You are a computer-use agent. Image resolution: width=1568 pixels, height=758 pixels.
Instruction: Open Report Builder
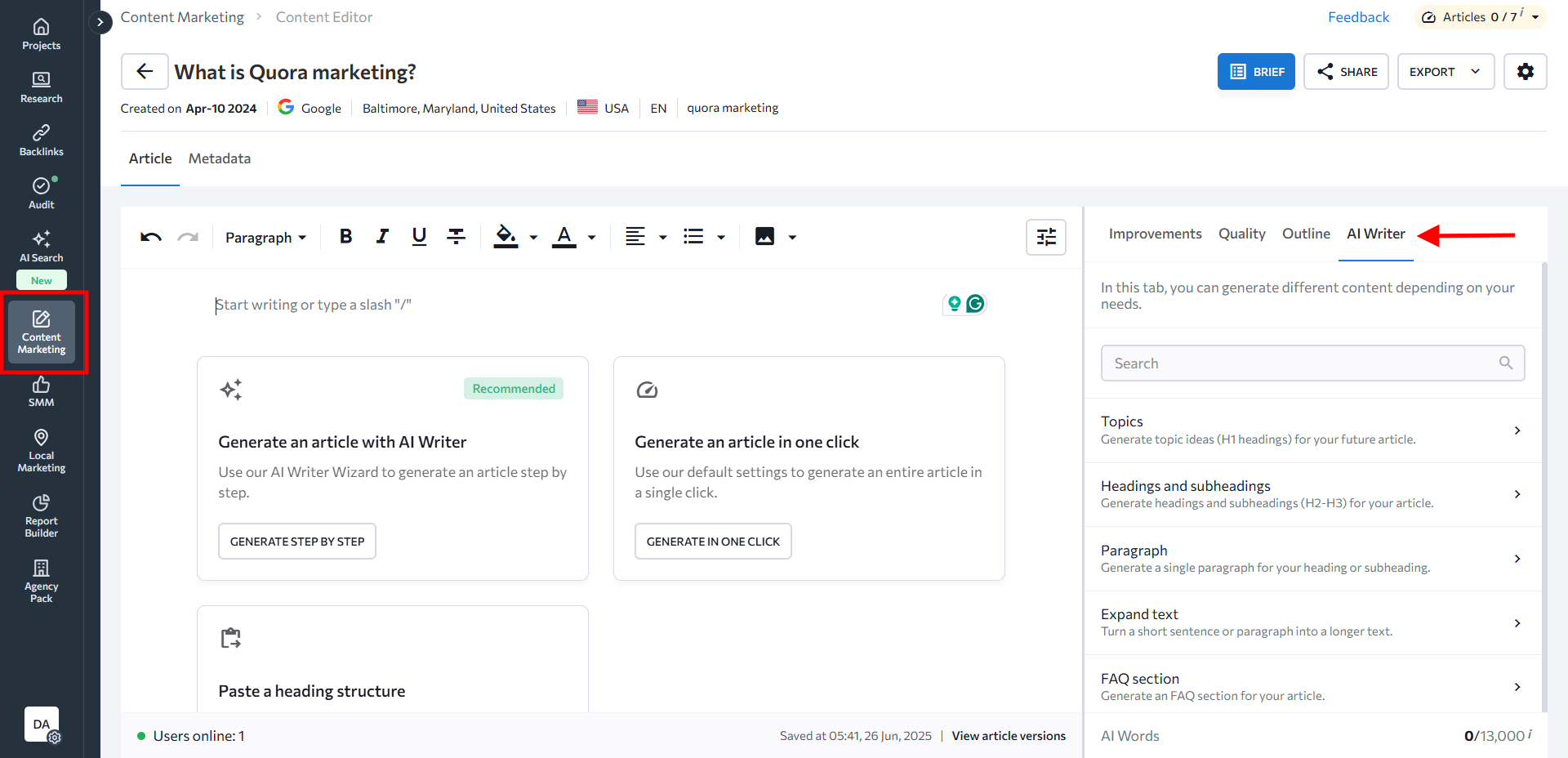[x=41, y=515]
